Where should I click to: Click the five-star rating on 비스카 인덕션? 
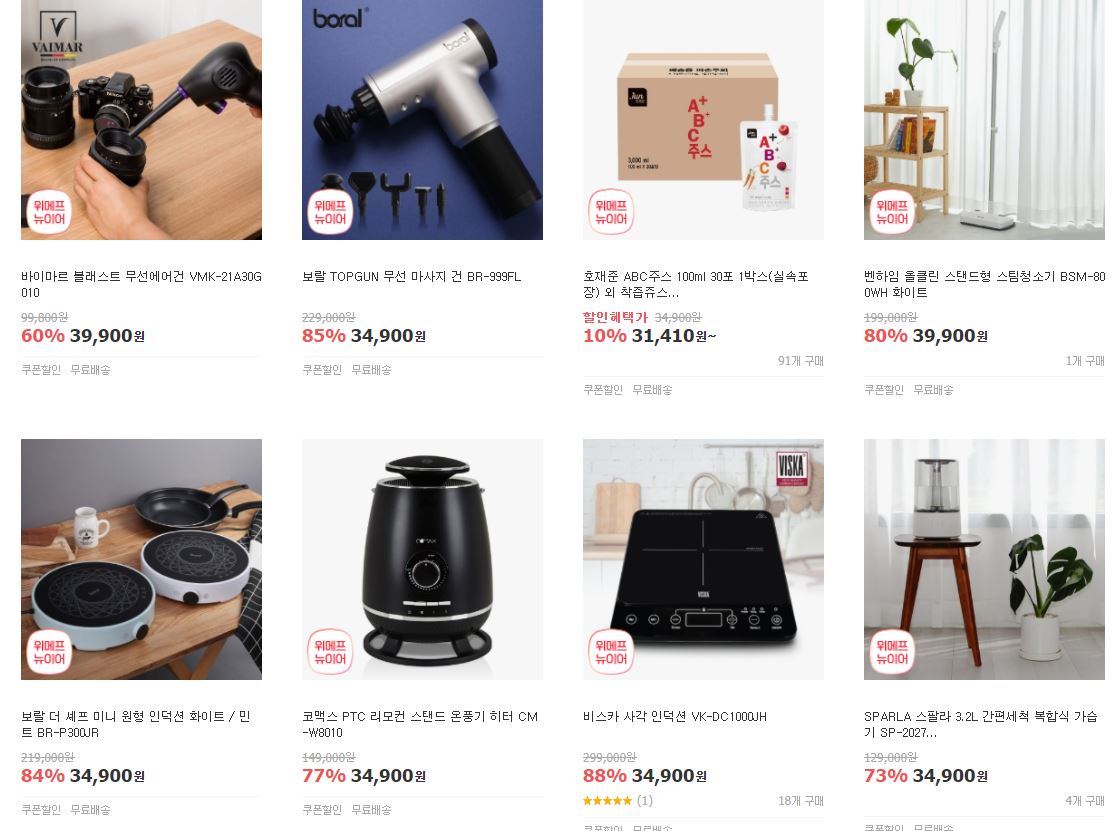coord(607,800)
